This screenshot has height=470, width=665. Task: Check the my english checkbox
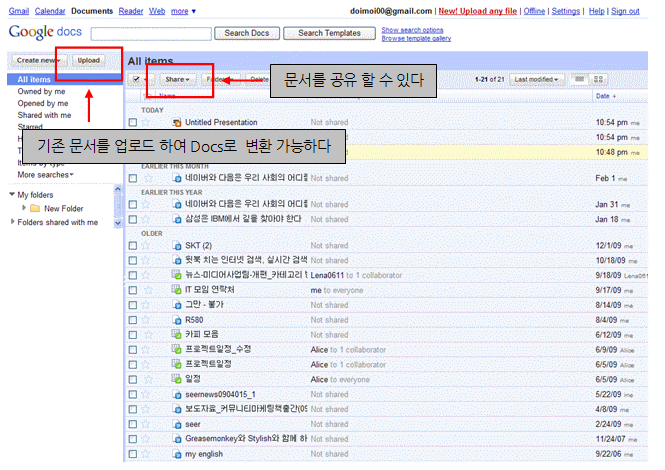133,454
